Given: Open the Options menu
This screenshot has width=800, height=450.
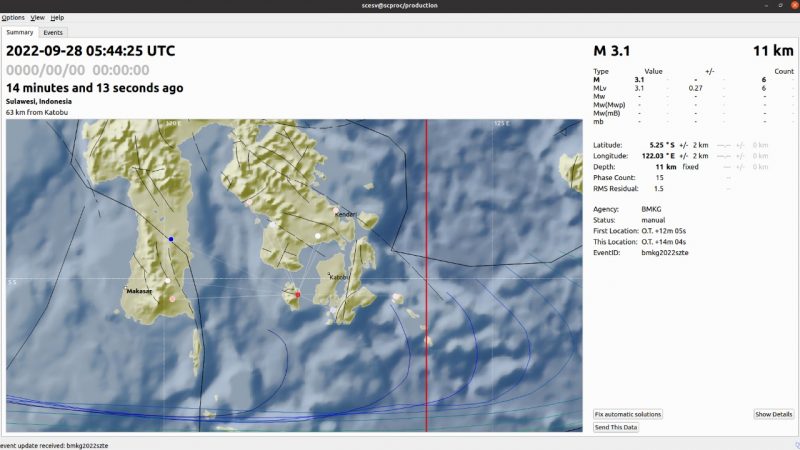Looking at the screenshot, I should 13,18.
